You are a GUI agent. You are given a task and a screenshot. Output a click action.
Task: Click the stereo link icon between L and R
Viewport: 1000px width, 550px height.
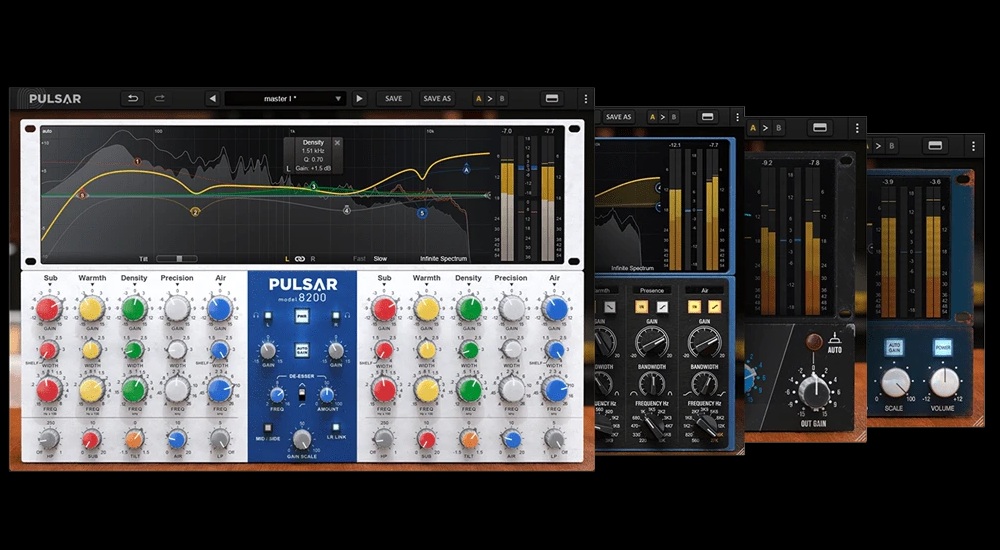[300, 258]
